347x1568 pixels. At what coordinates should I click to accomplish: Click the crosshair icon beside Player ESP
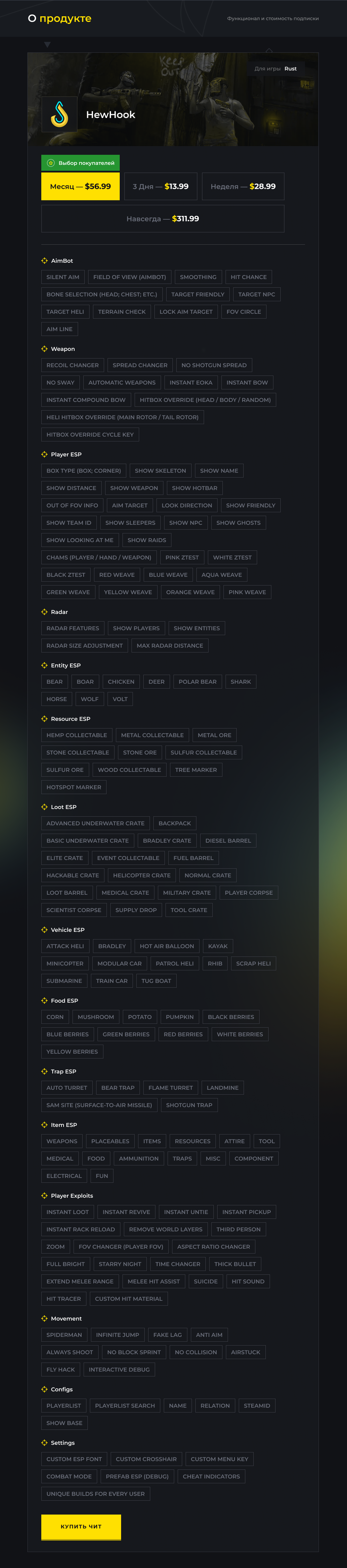coord(44,454)
